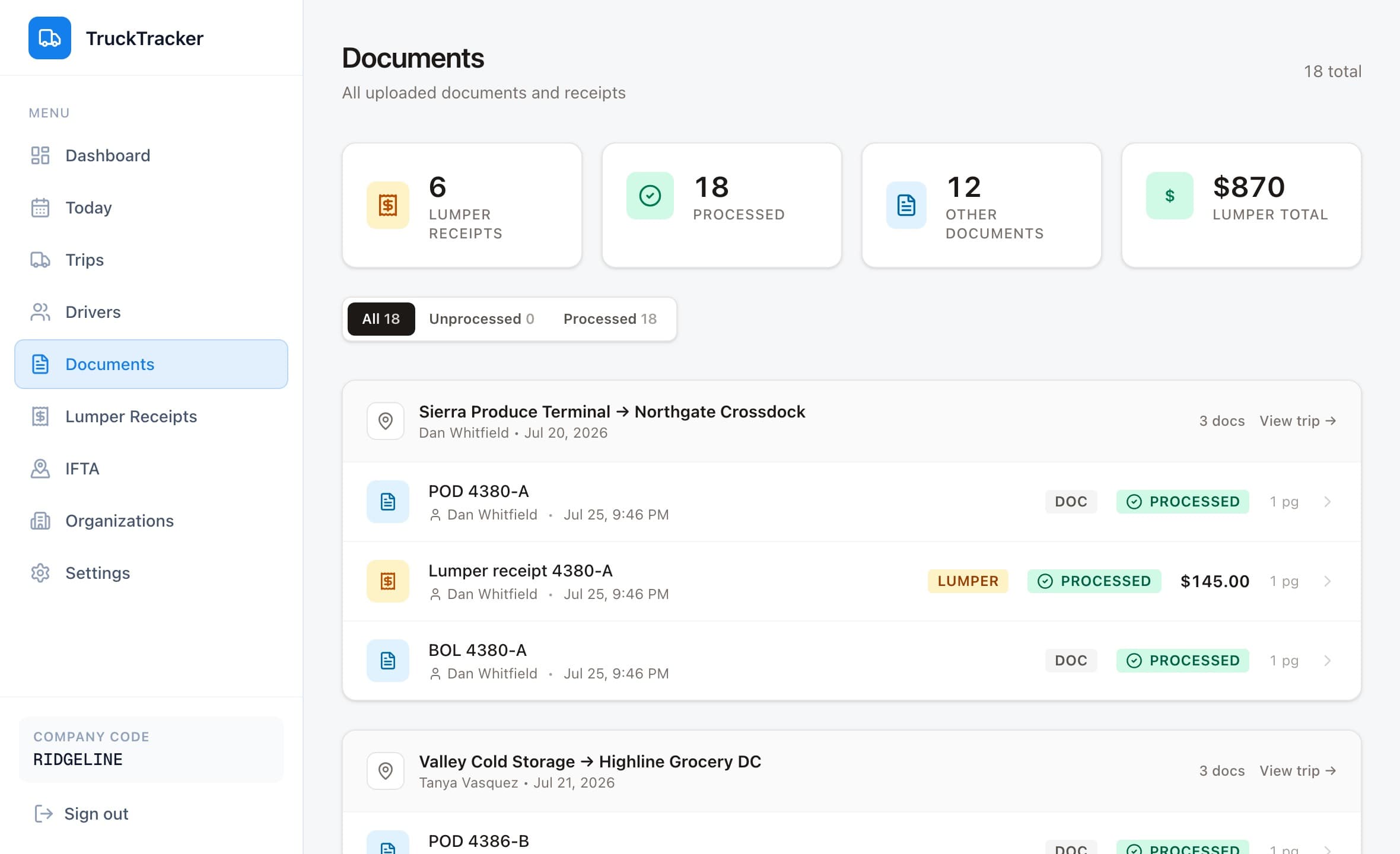Click the Today calendar icon
1400x854 pixels.
(40, 208)
